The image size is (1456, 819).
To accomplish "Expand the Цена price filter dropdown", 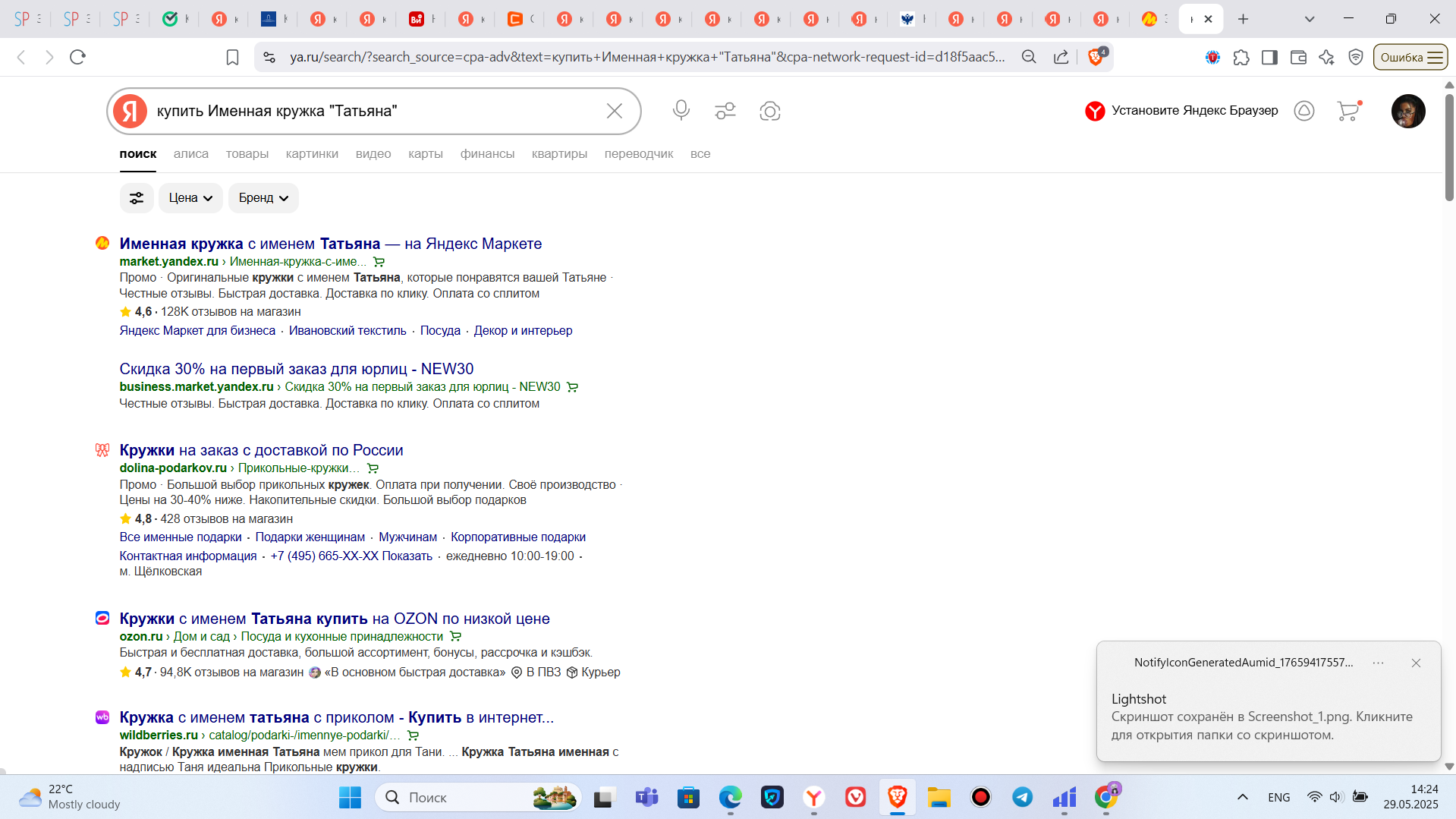I will point(190,198).
